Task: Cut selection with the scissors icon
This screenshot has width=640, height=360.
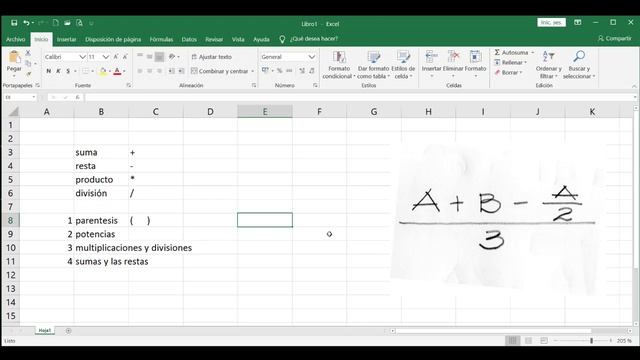Action: click(28, 53)
